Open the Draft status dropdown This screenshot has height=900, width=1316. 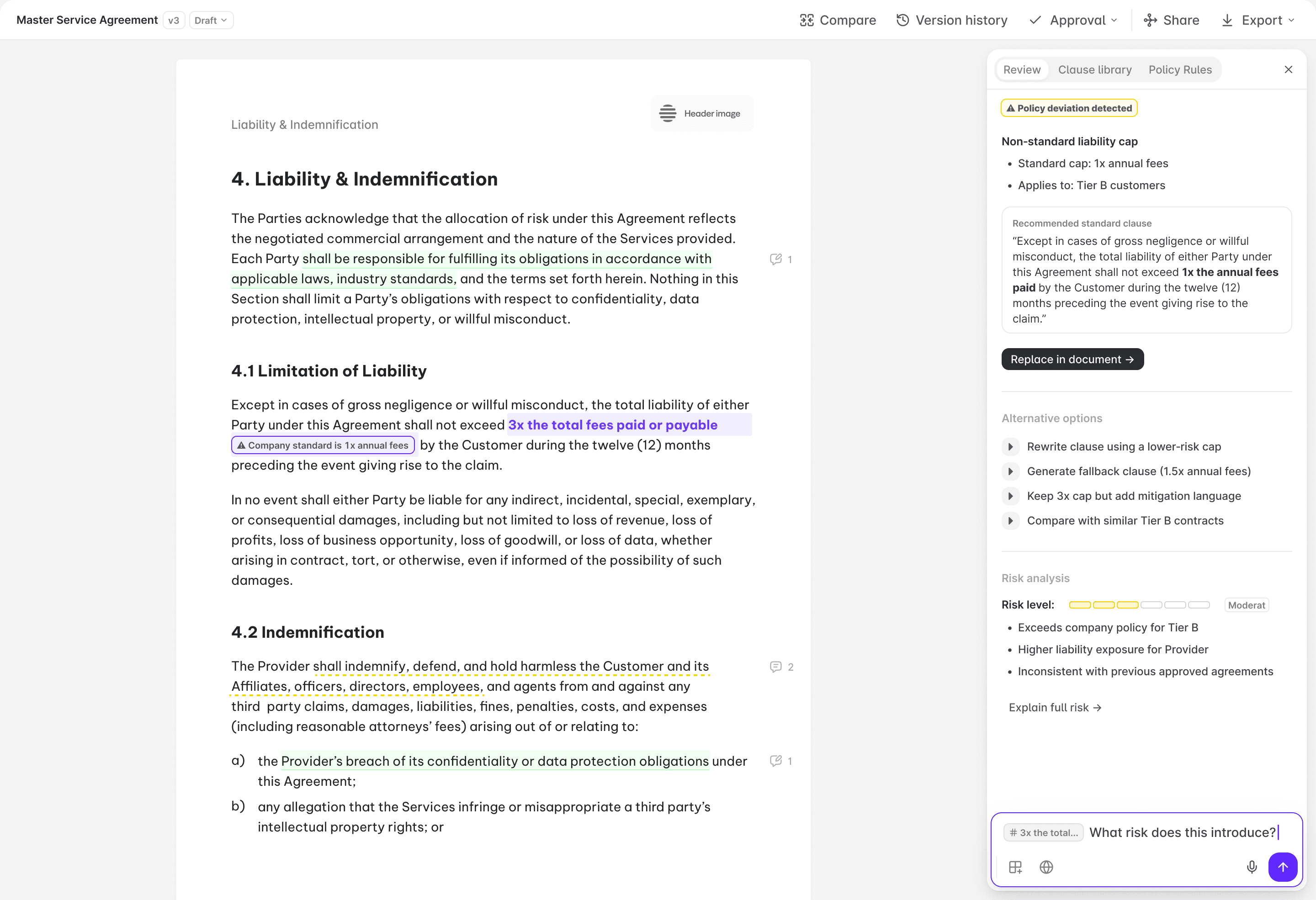click(x=211, y=21)
